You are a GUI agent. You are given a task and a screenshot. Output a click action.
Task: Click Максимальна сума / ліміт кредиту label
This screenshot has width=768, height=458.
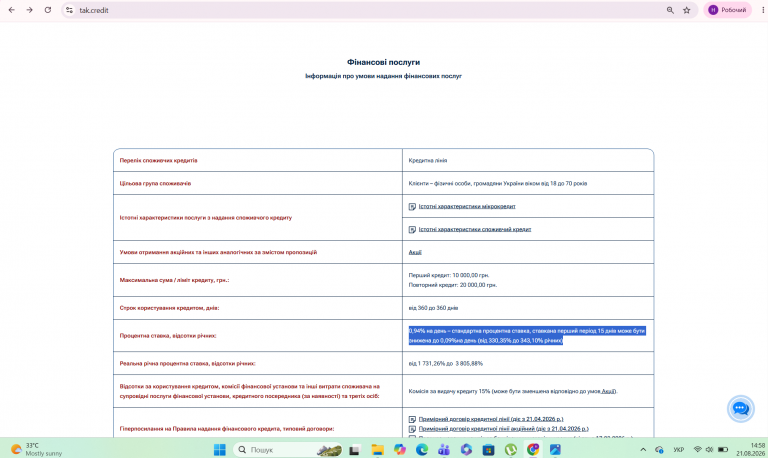(174, 280)
